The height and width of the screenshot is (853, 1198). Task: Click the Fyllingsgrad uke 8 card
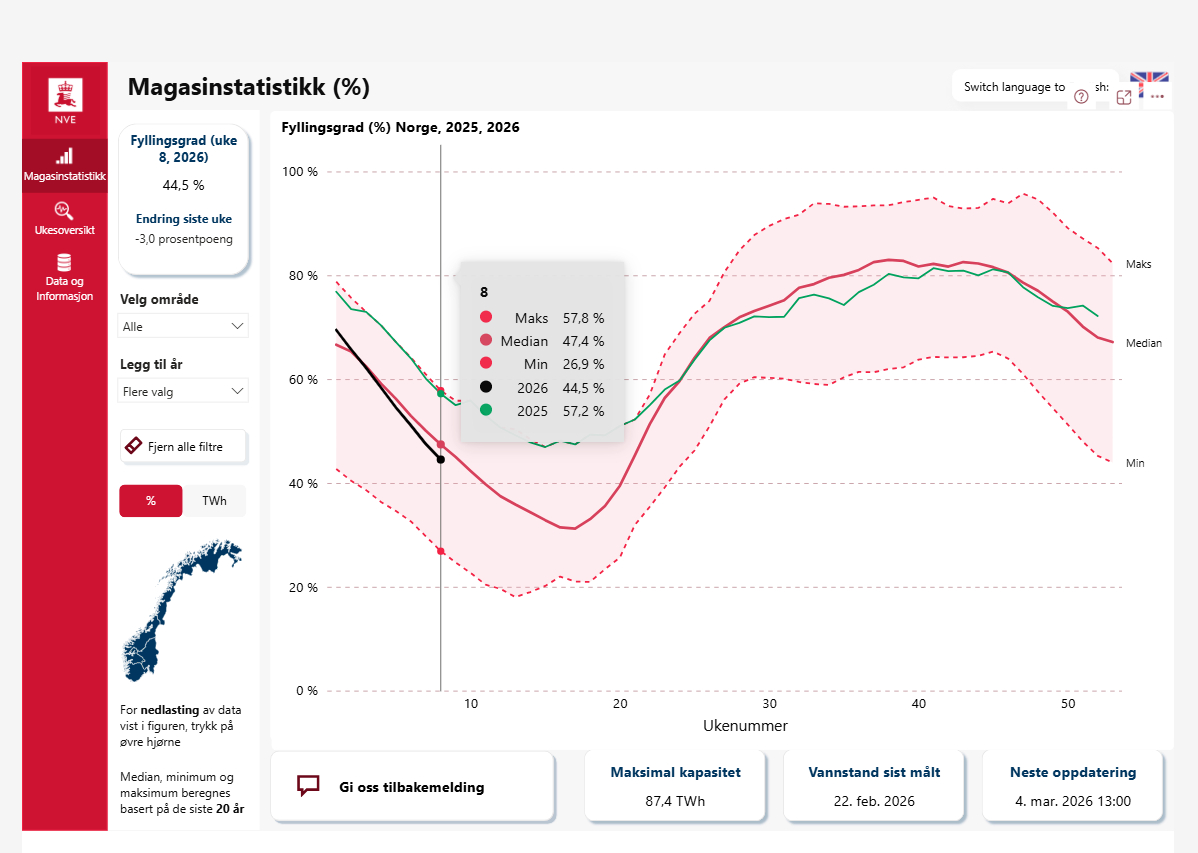184,200
